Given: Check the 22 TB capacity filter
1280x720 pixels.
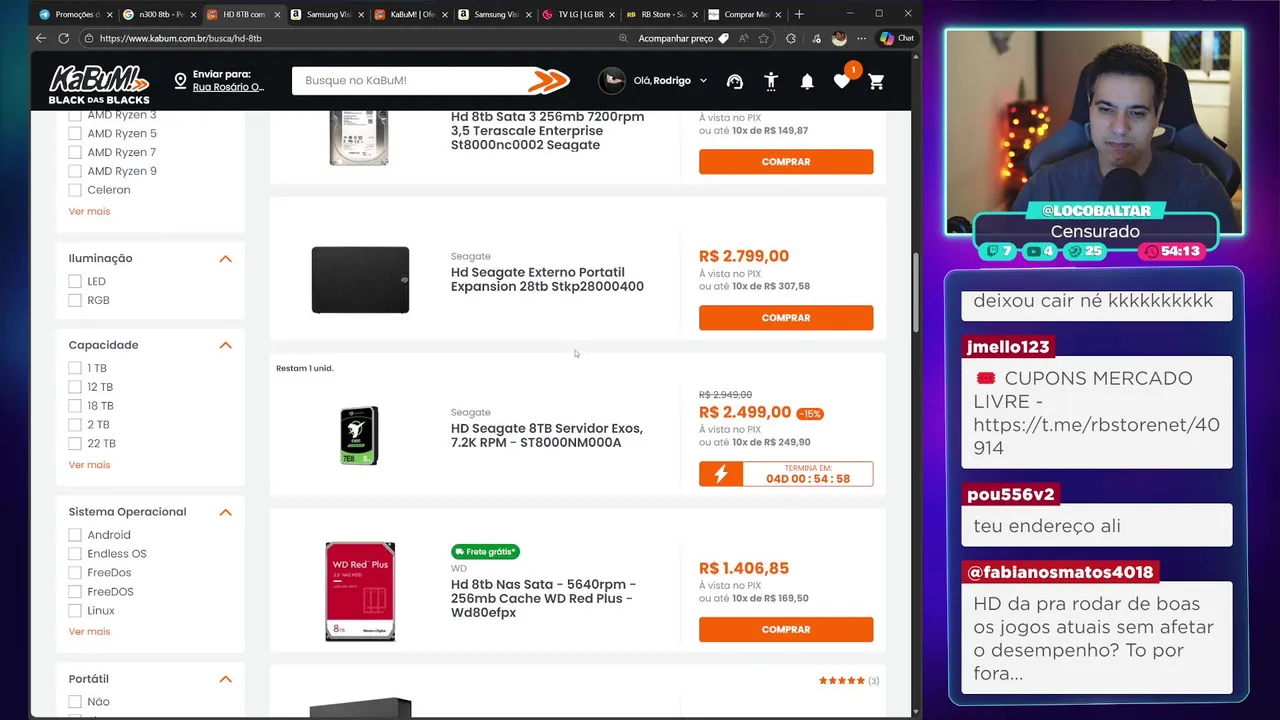Looking at the screenshot, I should click(75, 444).
